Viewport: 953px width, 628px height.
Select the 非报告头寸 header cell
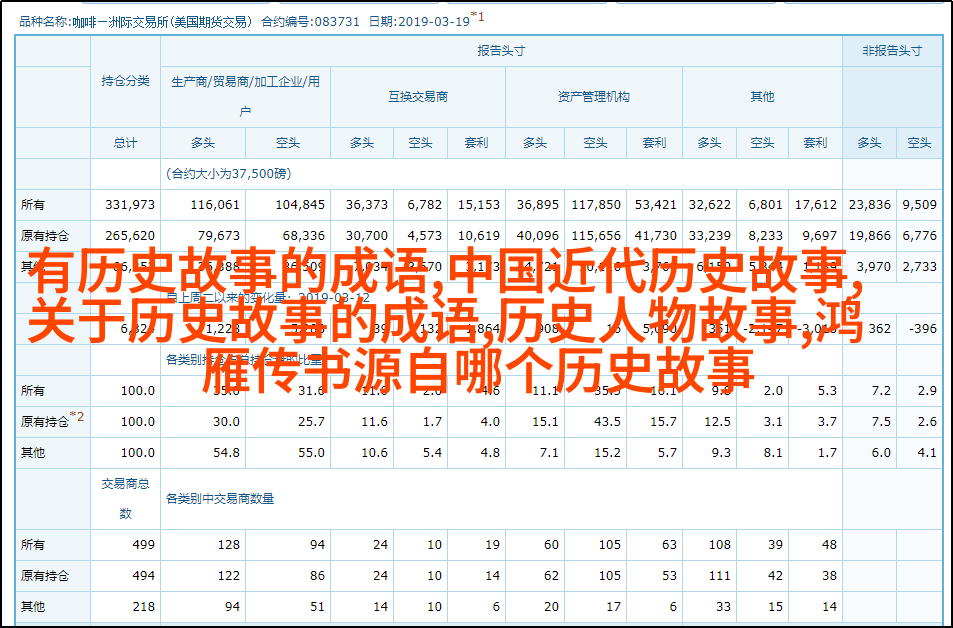tap(891, 50)
